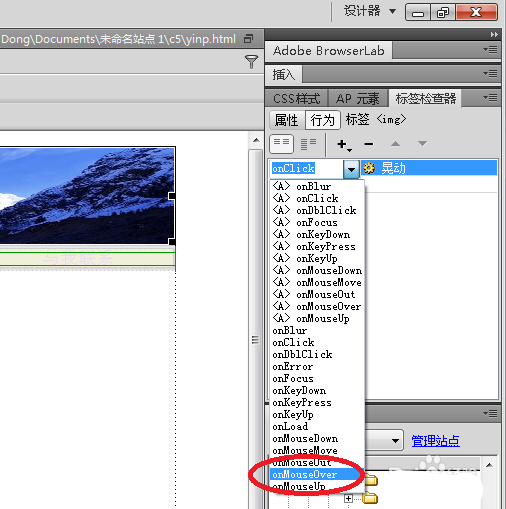Image resolution: width=506 pixels, height=509 pixels.
Task: Click the onClick event input field
Action: pyautogui.click(x=307, y=169)
